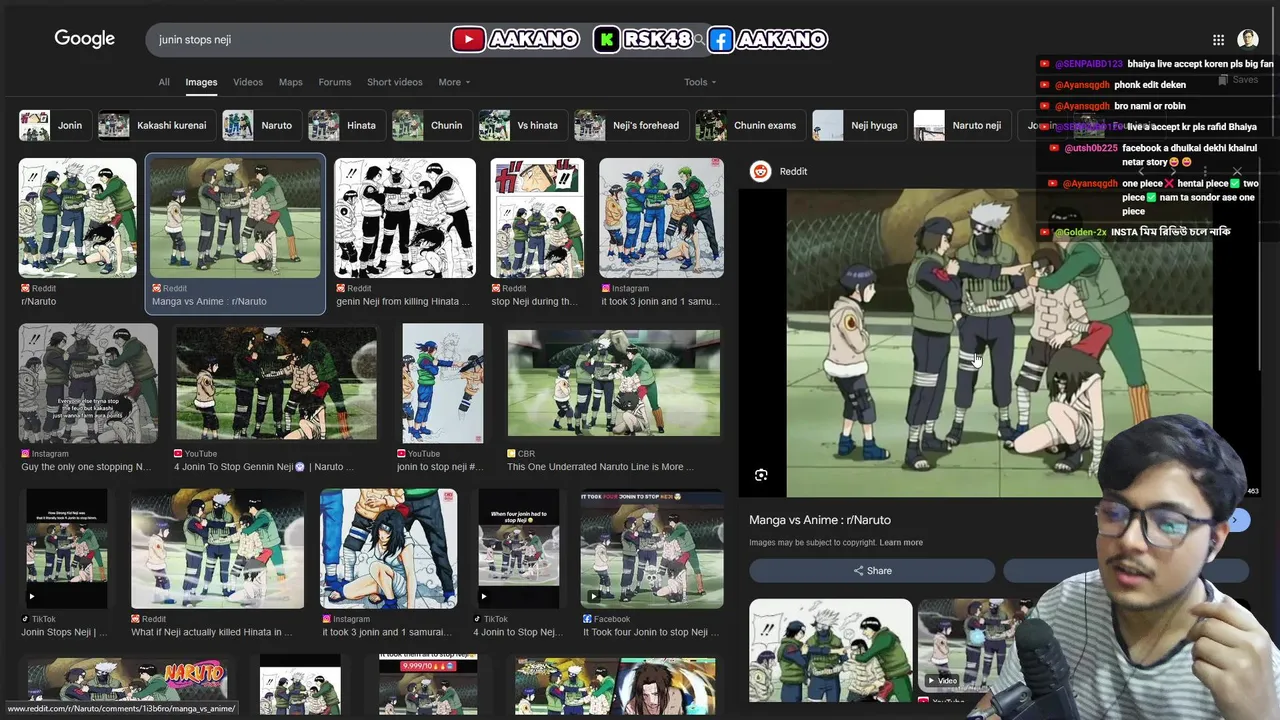Open the What if Neji actually killed Hinata result
Viewport: 1280px width, 720px height.
tap(217, 549)
